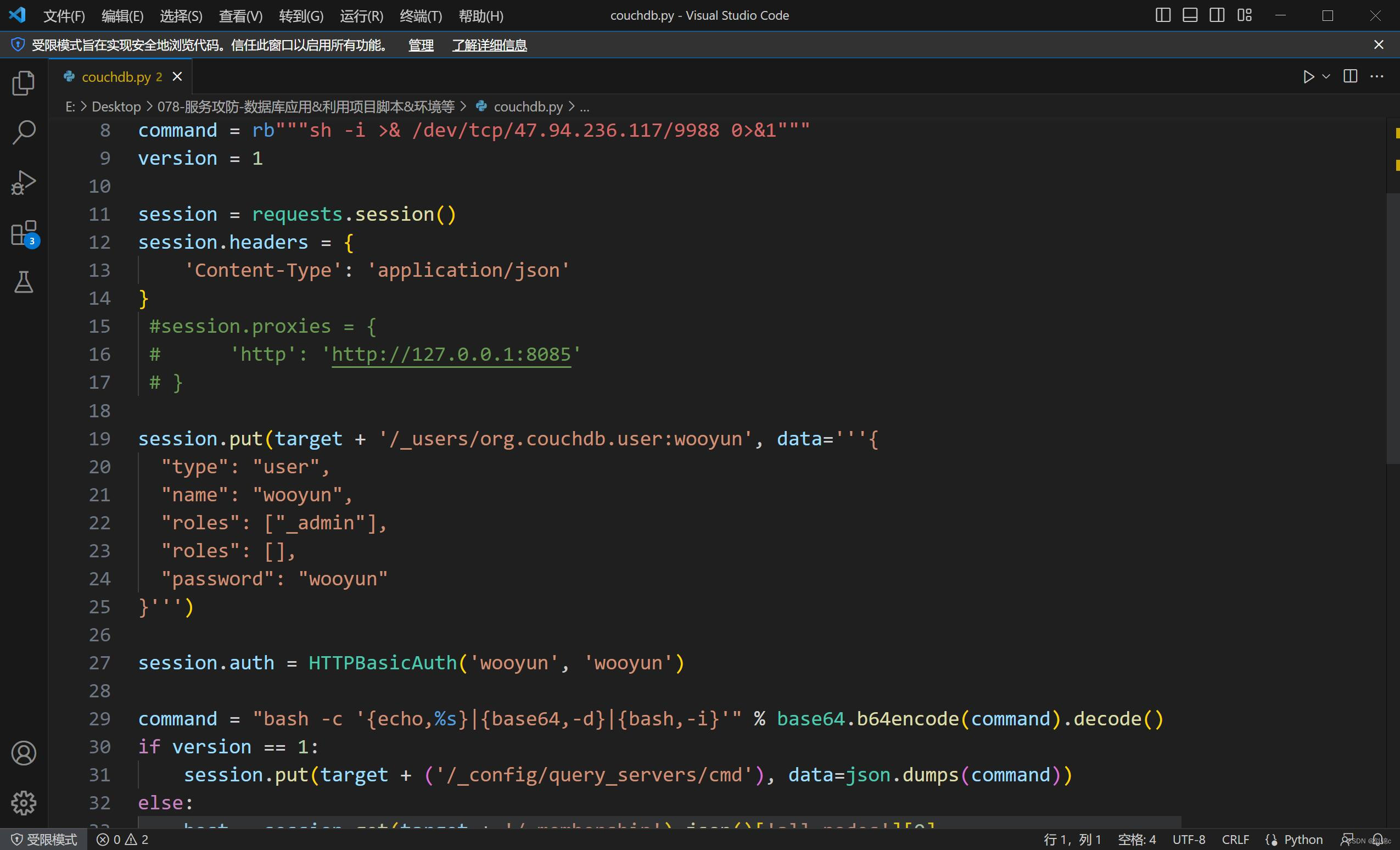The height and width of the screenshot is (850, 1400).
Task: Run the Python file with play button
Action: (x=1308, y=77)
